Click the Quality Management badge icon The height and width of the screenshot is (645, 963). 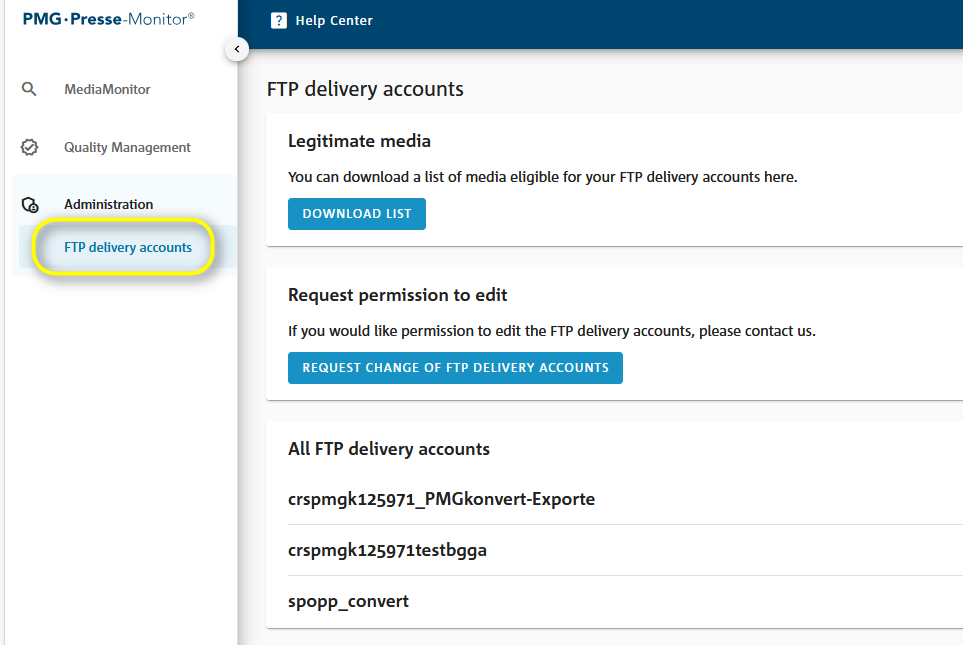(x=29, y=147)
